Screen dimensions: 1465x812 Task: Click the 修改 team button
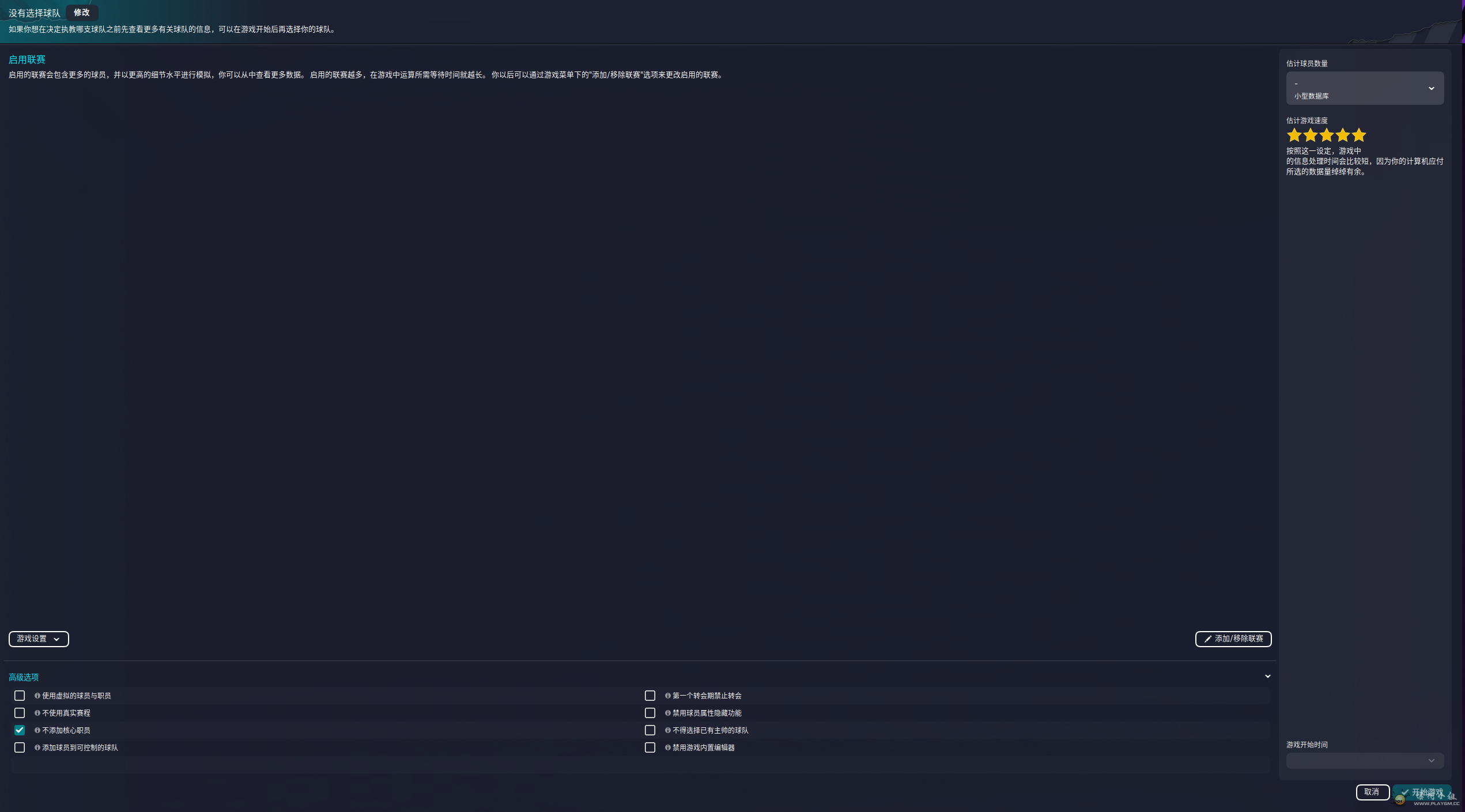[x=82, y=13]
